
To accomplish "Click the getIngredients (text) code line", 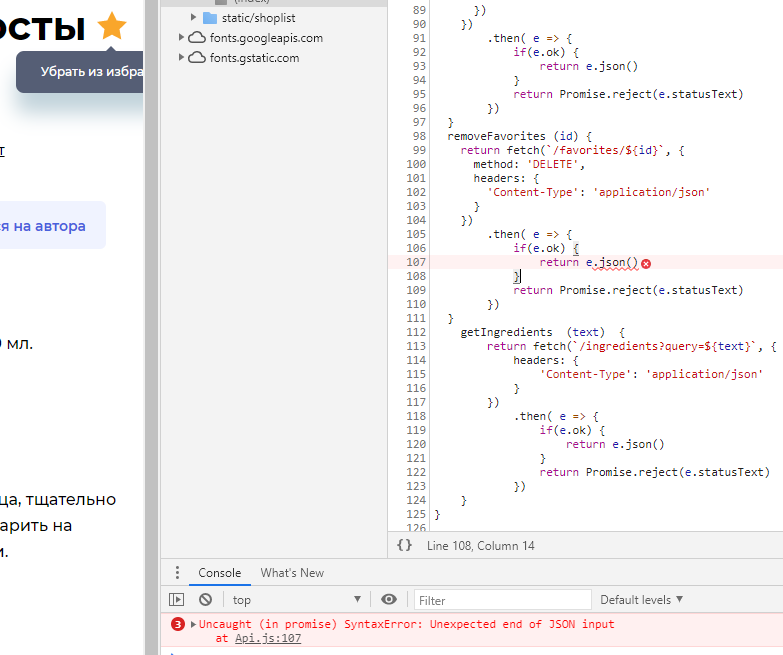I will point(542,332).
